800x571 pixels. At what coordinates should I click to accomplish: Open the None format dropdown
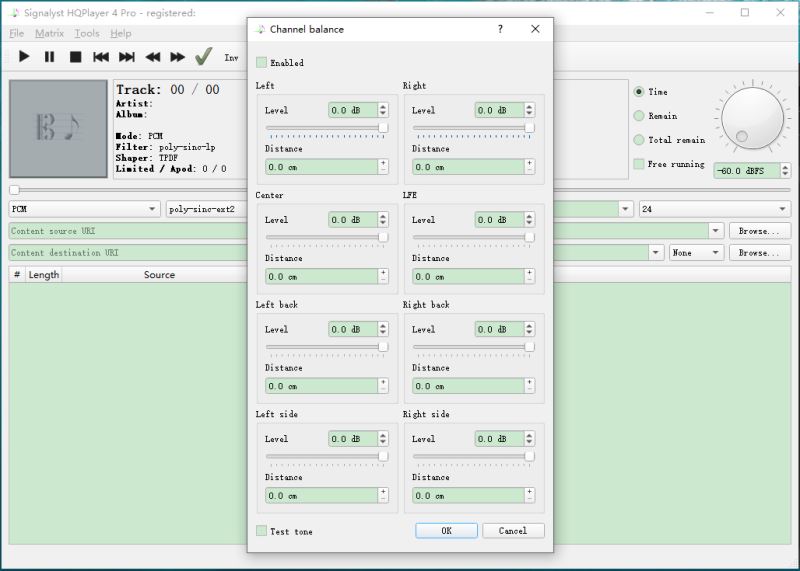click(696, 253)
